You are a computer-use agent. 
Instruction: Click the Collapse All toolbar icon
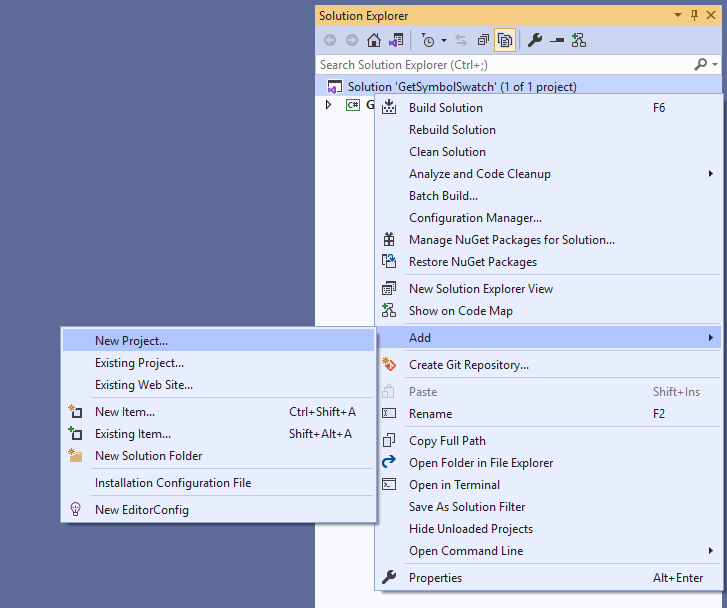pyautogui.click(x=483, y=40)
